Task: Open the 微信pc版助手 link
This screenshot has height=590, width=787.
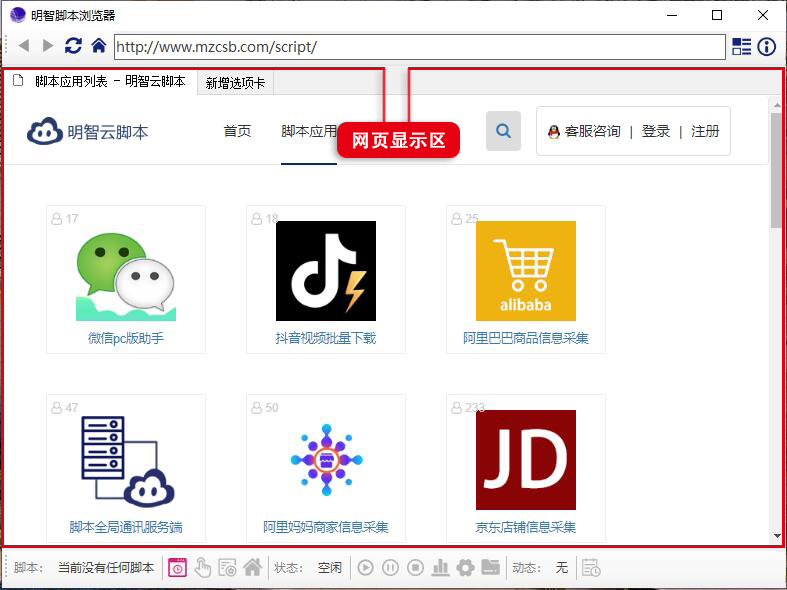Action: (x=126, y=338)
